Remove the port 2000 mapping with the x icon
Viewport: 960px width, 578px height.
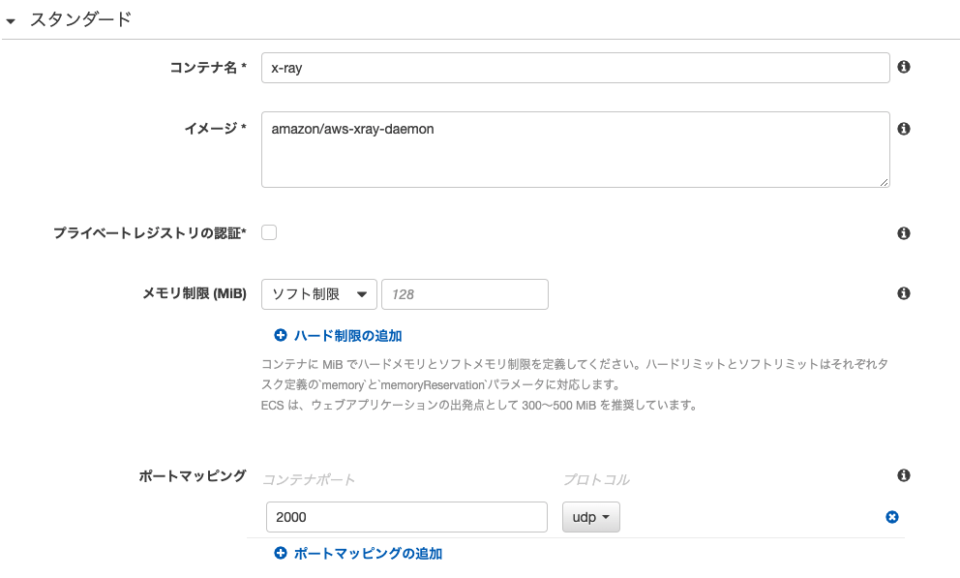[x=893, y=517]
